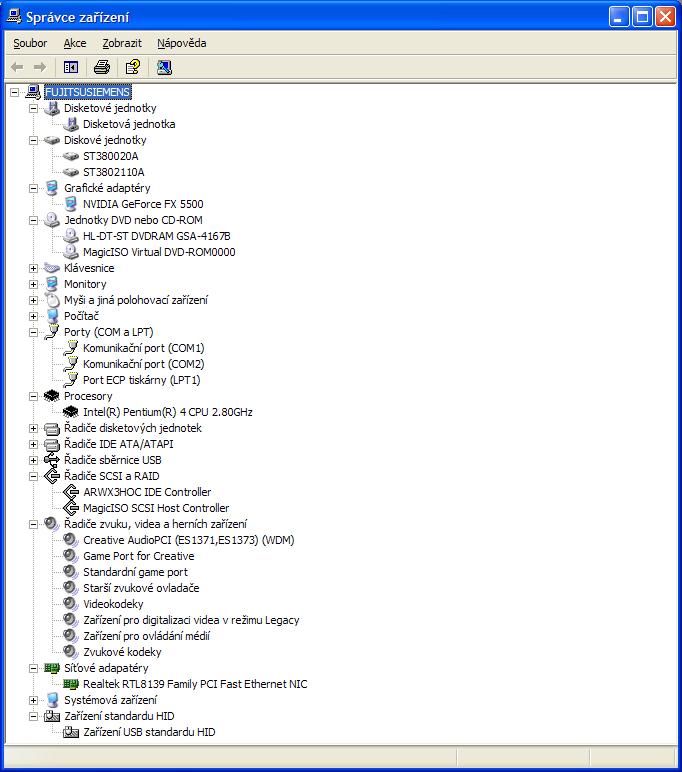The image size is (682, 772).
Task: Click the Disketové jednotky floppy icon
Action: point(52,108)
